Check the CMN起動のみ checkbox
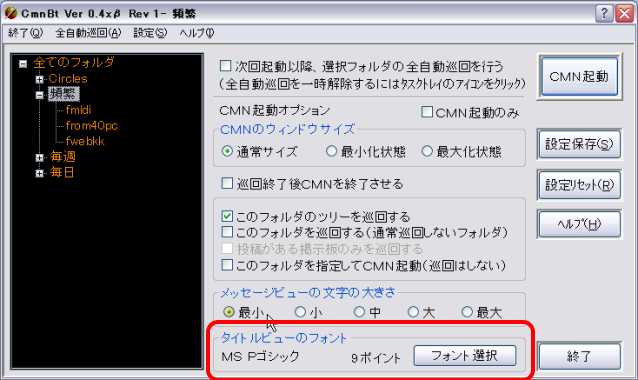Image resolution: width=638 pixels, height=380 pixels. 427,111
